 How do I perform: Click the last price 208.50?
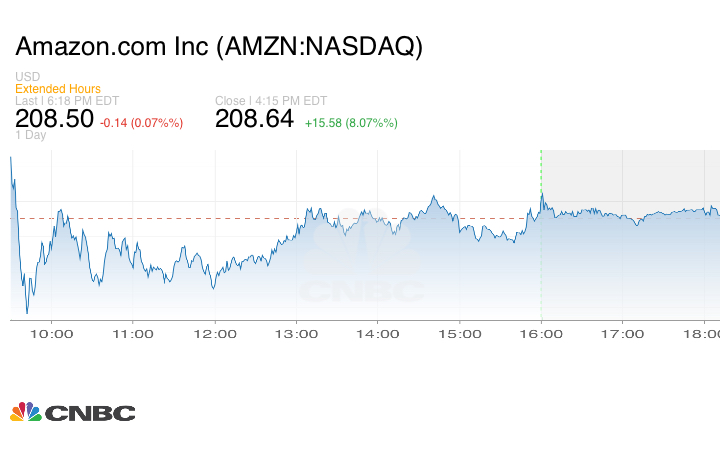point(54,119)
